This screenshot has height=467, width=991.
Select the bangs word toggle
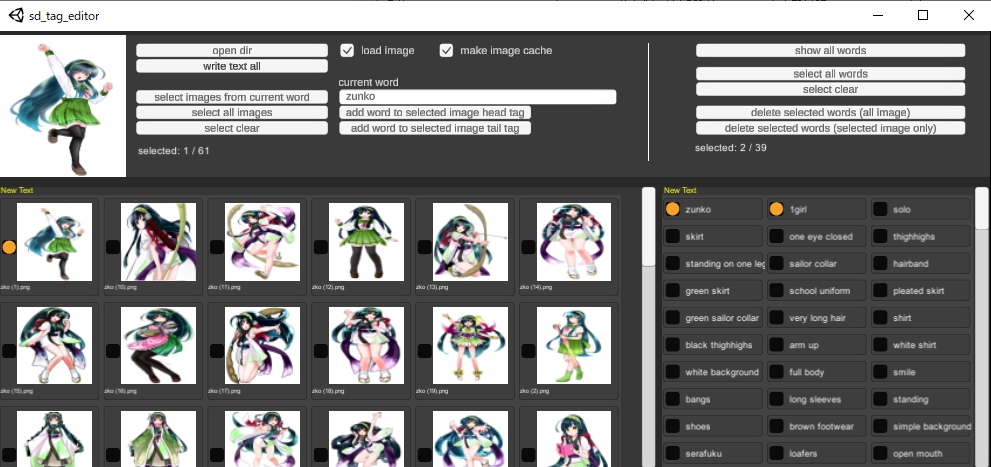pyautogui.click(x=673, y=399)
